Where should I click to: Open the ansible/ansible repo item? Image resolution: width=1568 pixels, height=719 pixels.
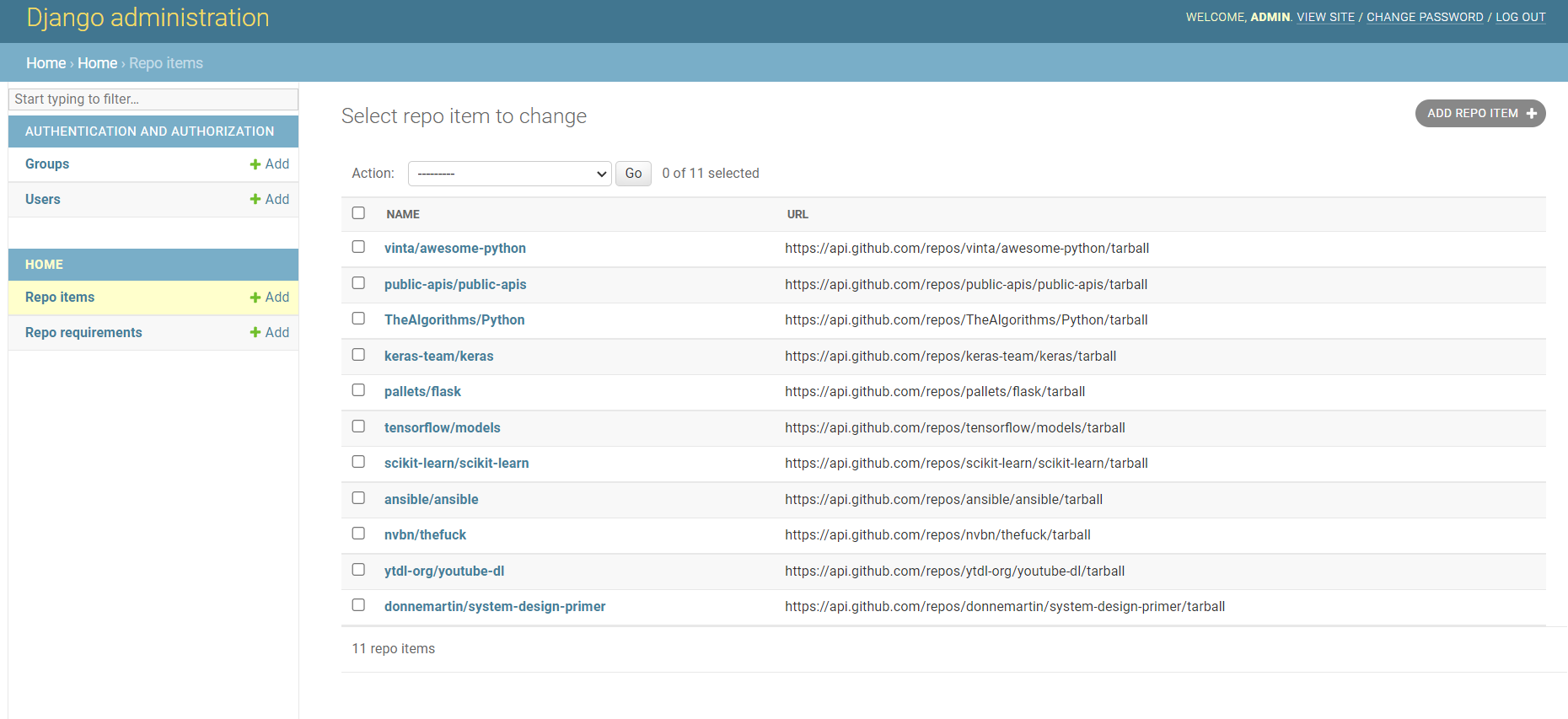(x=432, y=500)
